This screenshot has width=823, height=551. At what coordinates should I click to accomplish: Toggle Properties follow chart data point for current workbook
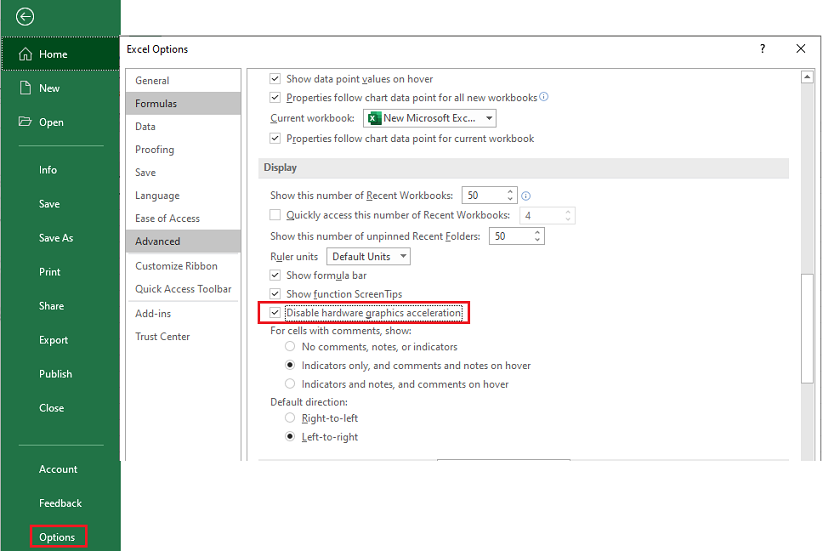point(275,139)
